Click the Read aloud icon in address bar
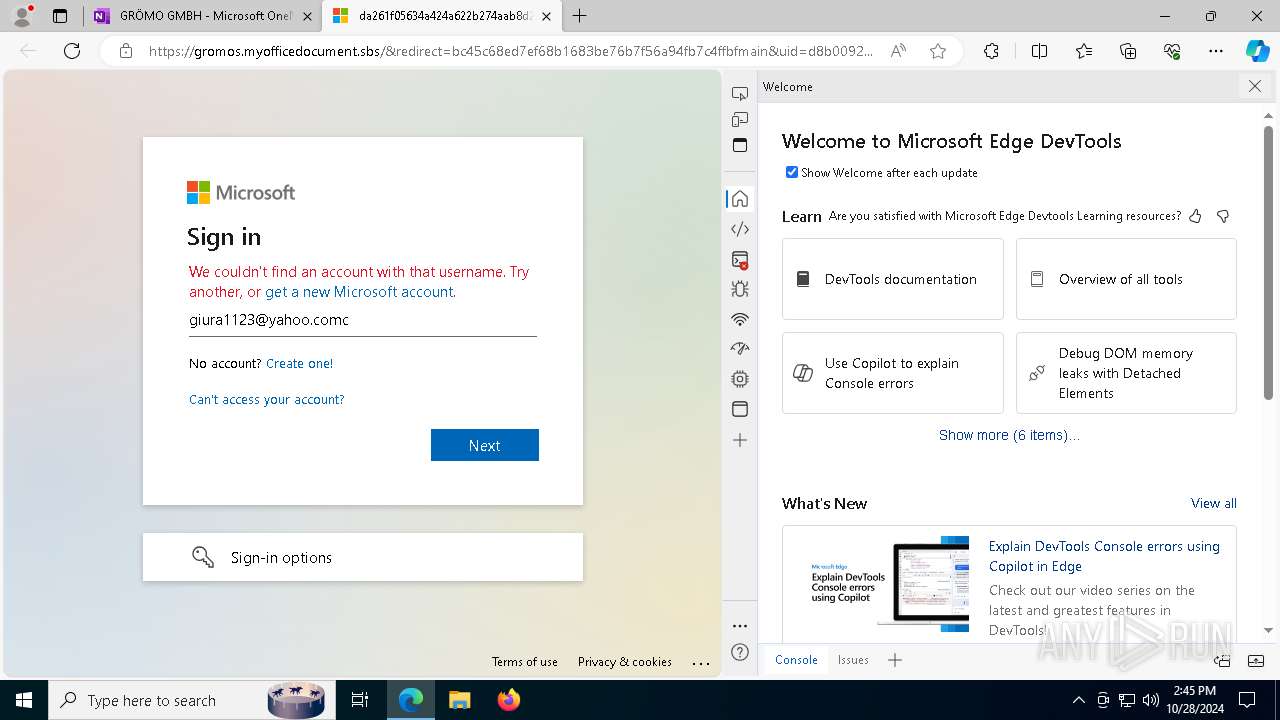 click(898, 51)
